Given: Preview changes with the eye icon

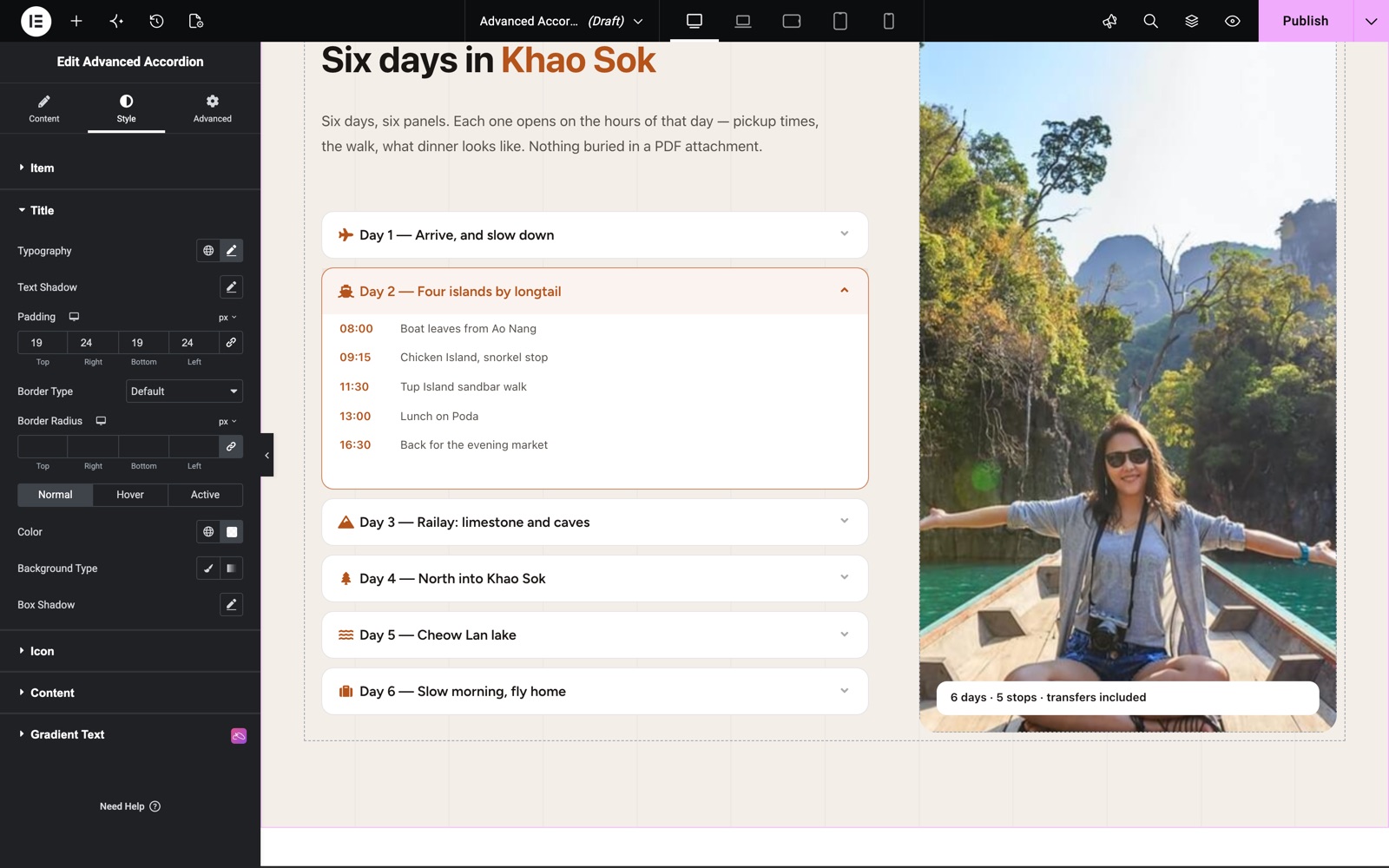Looking at the screenshot, I should coord(1232,21).
